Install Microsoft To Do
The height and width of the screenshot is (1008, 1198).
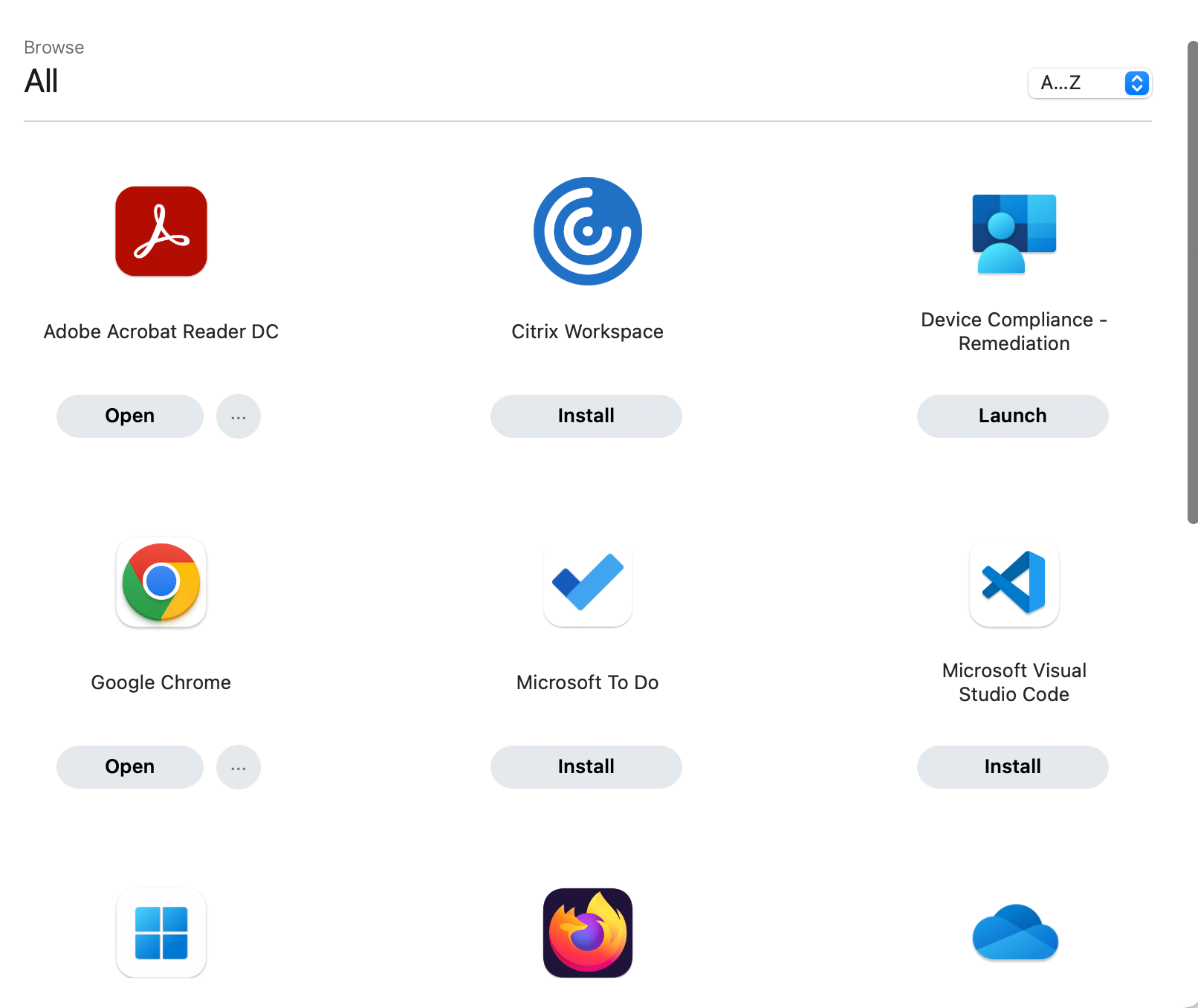[586, 767]
